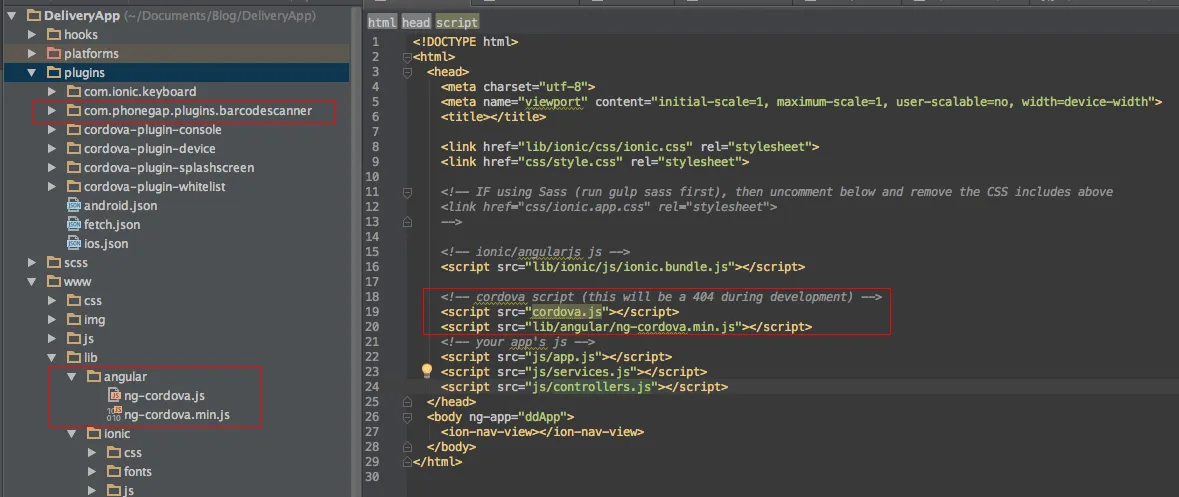Expand the com.phonegap.plugins.barcodescanner folder
This screenshot has width=1179, height=497.
point(52,111)
